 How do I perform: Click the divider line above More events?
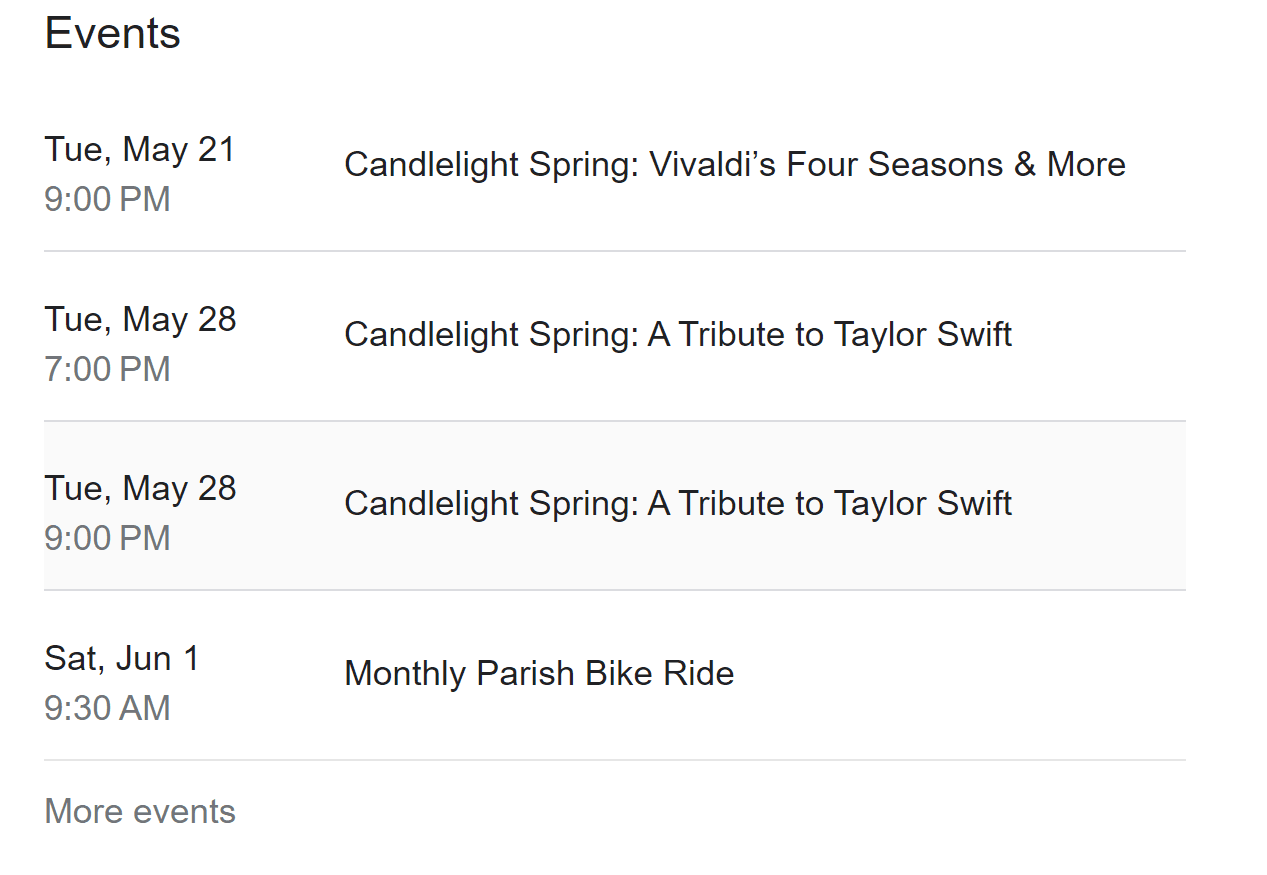coord(614,760)
